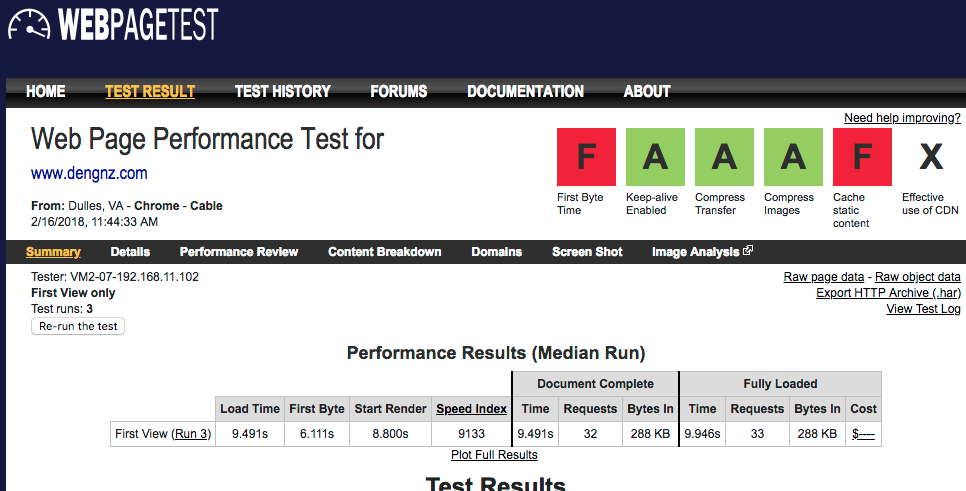
Task: Open the Raw page data link
Action: coord(824,277)
